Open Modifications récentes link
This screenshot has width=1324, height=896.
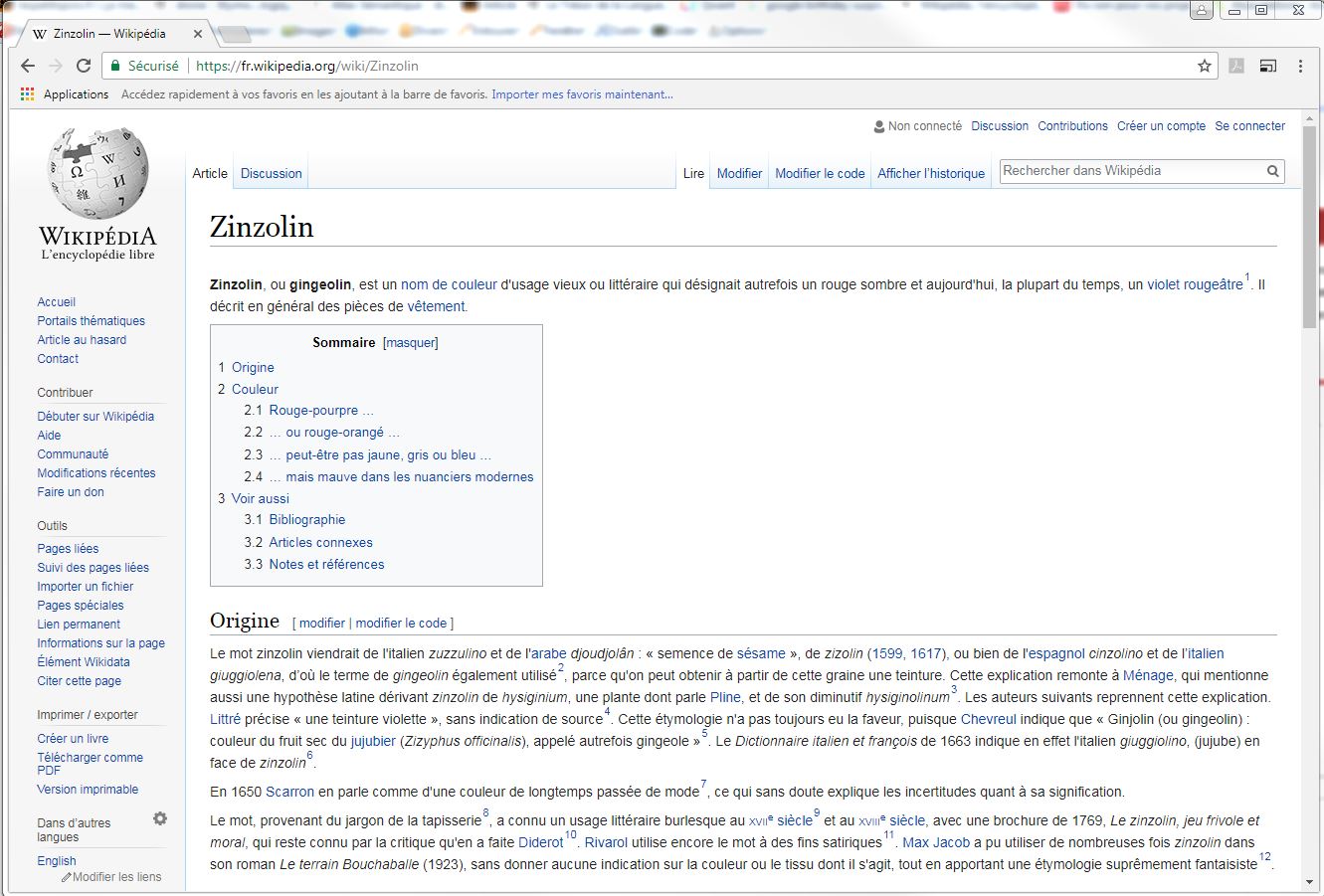pos(96,473)
